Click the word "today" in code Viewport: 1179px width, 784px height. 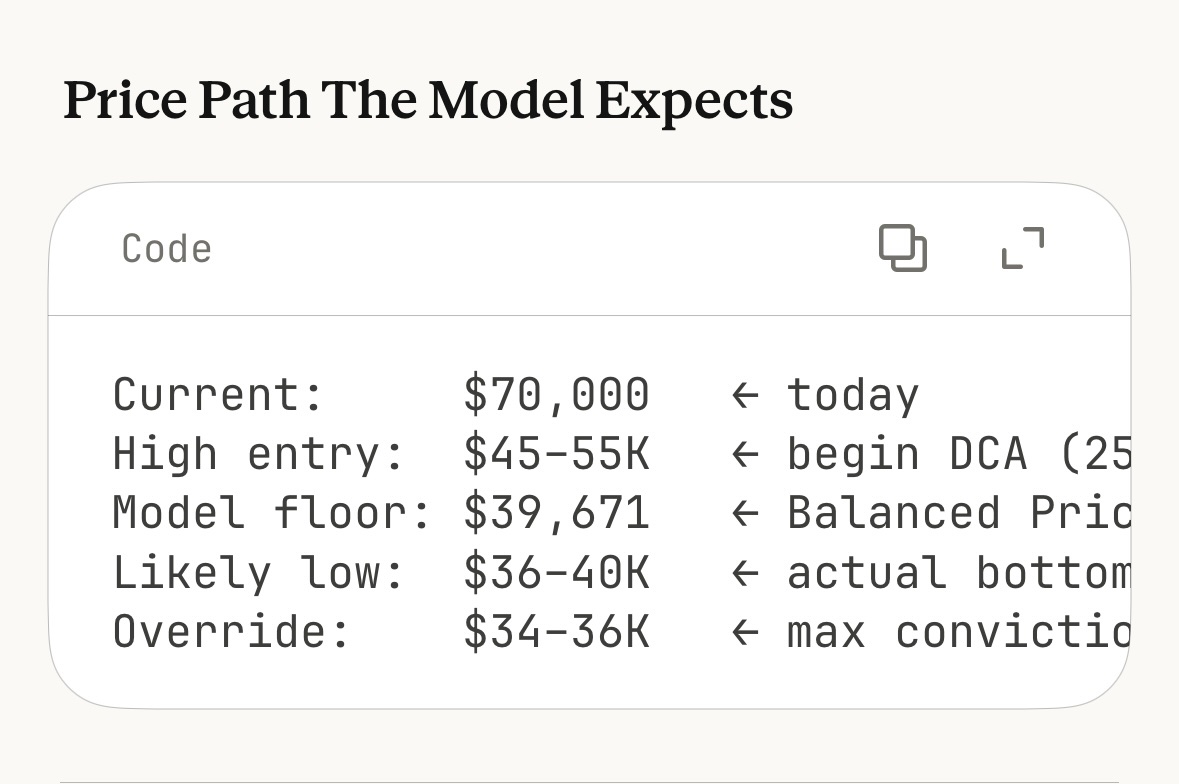852,395
